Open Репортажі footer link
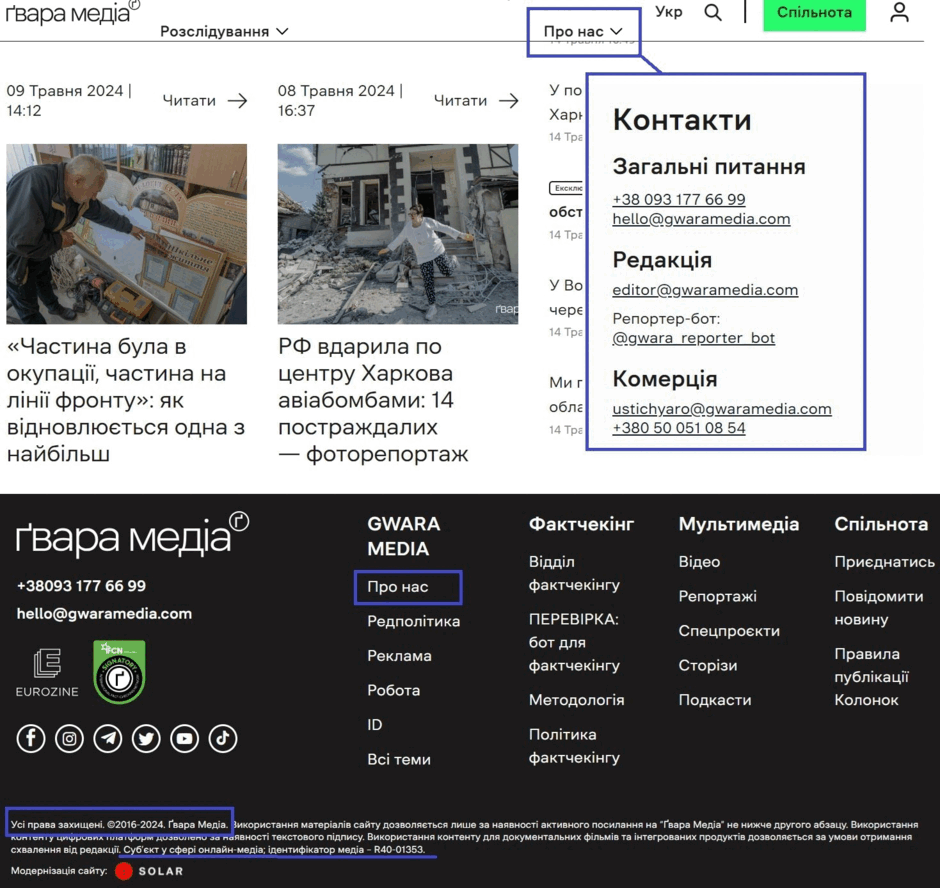Screen dimensions: 940x888 [x=718, y=596]
